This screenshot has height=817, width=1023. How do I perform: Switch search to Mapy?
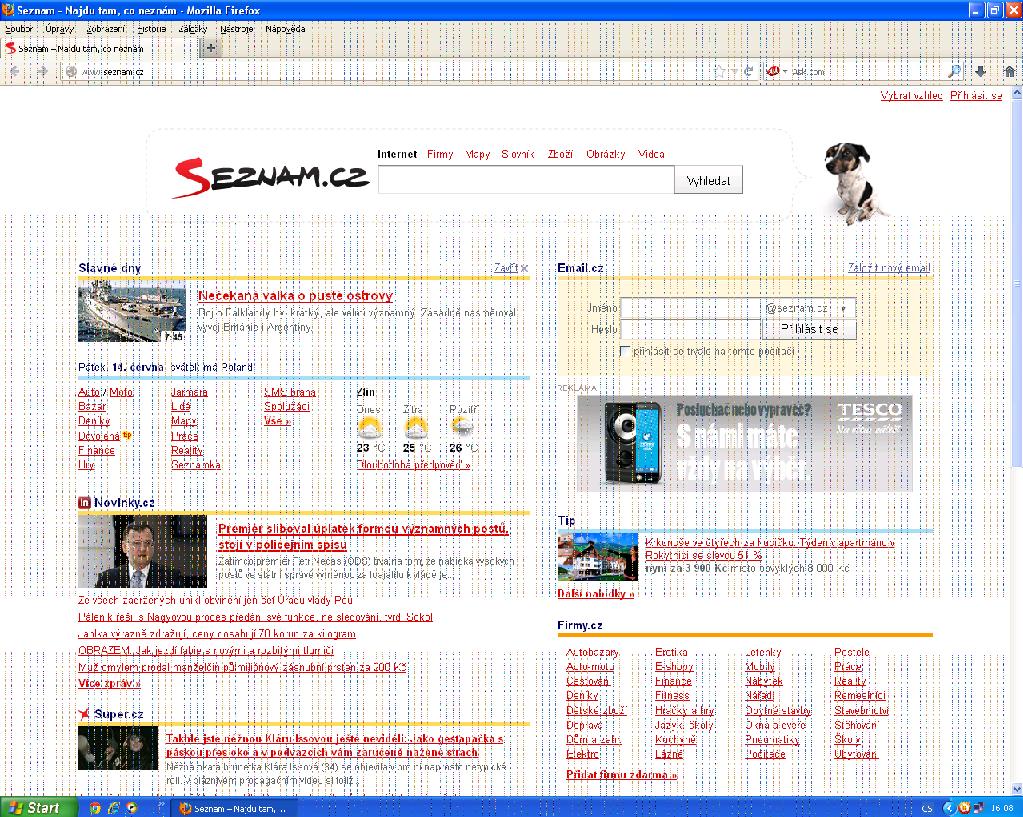(478, 154)
